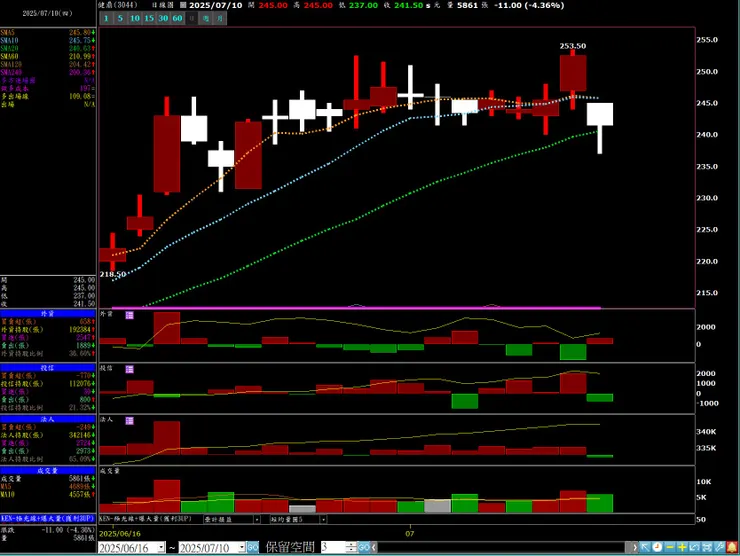Click the 07 month marker on time axis
The height and width of the screenshot is (556, 740).
pos(410,533)
